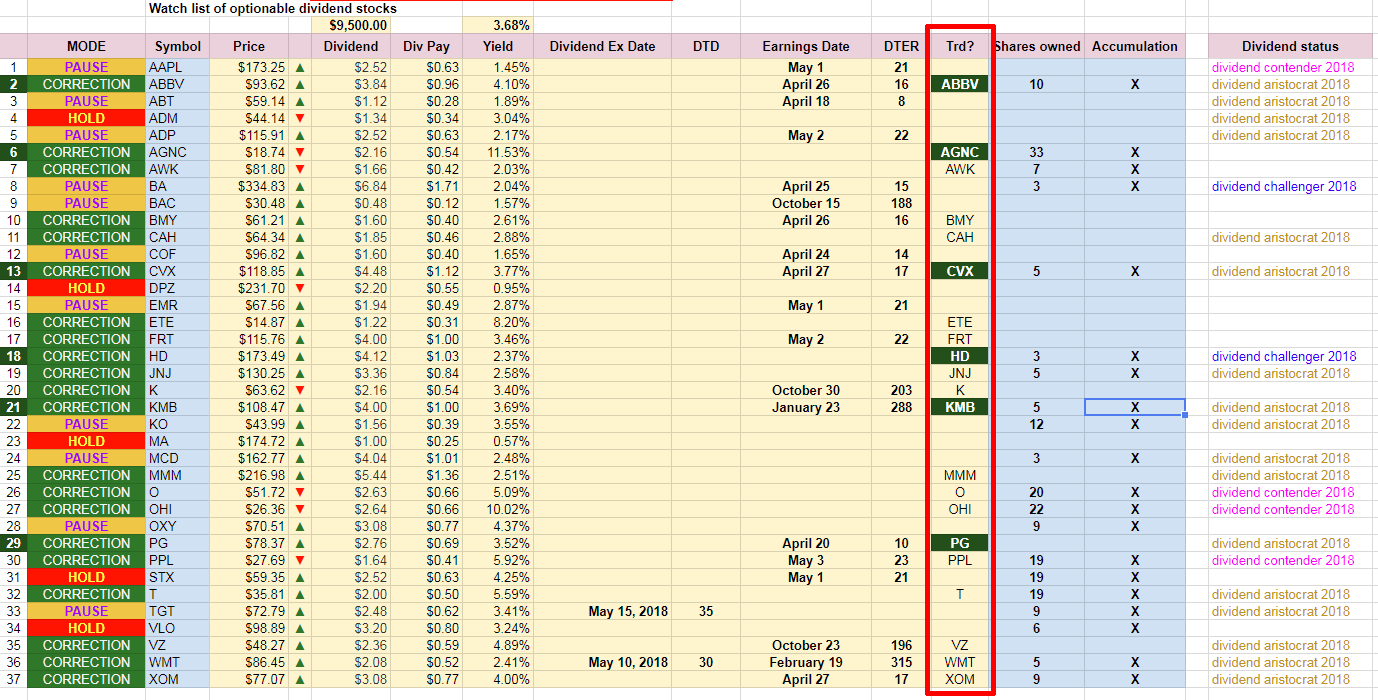Click the January 23 earnings date
The height and width of the screenshot is (700, 1378).
coord(806,407)
